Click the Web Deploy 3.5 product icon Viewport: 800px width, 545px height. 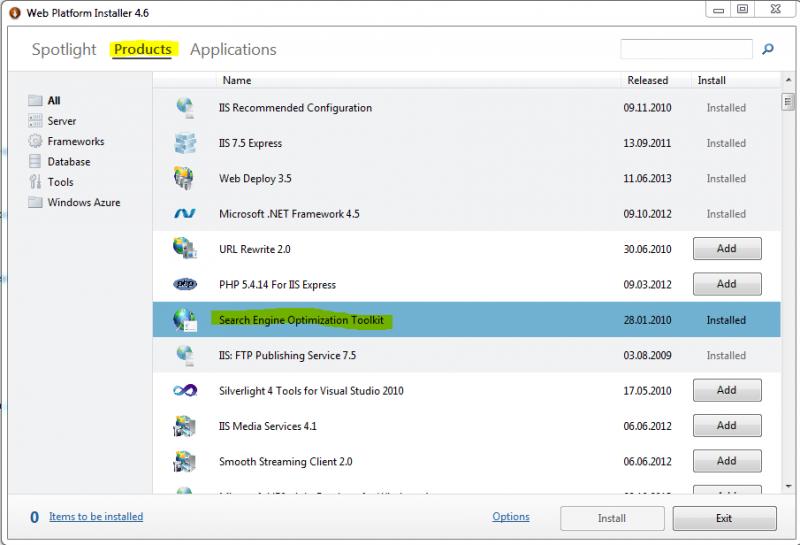coord(184,178)
